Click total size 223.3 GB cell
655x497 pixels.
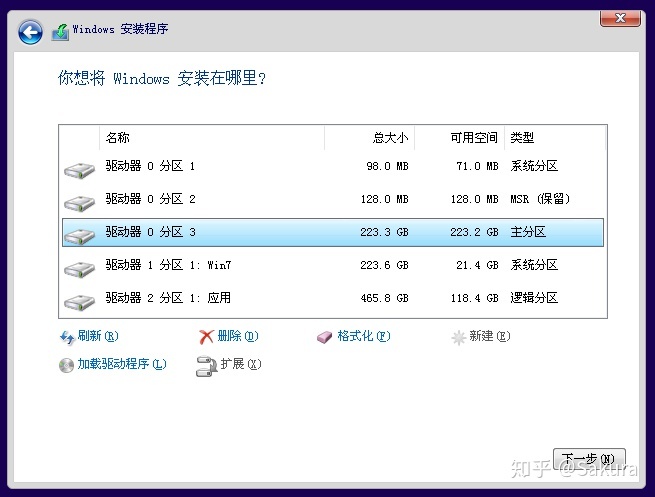click(x=384, y=232)
